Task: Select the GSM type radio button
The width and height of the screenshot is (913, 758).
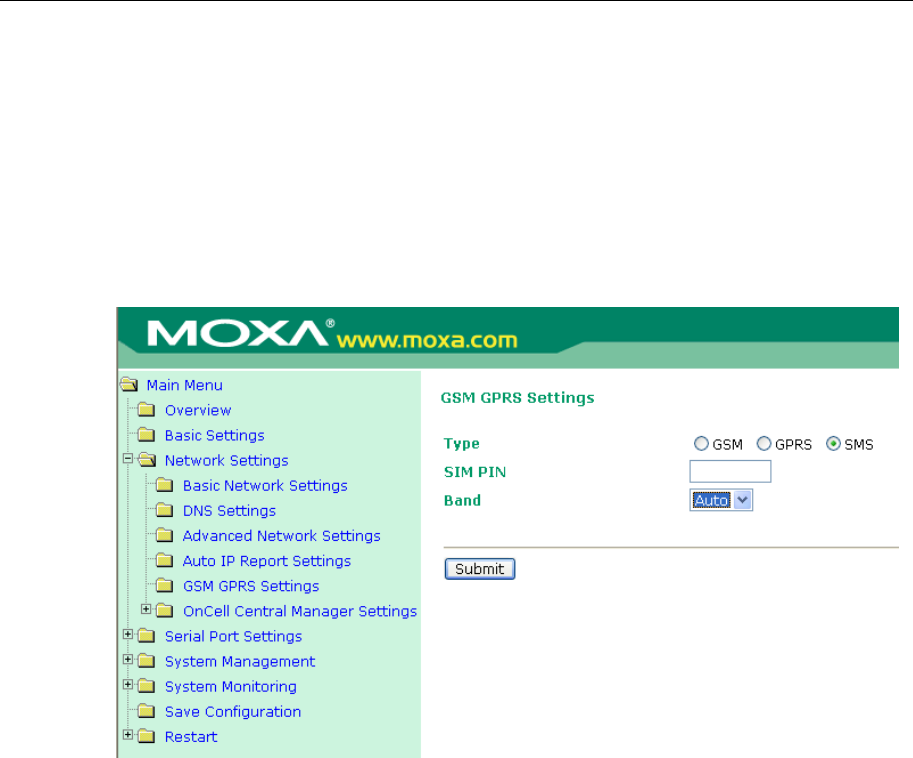Action: tap(701, 444)
